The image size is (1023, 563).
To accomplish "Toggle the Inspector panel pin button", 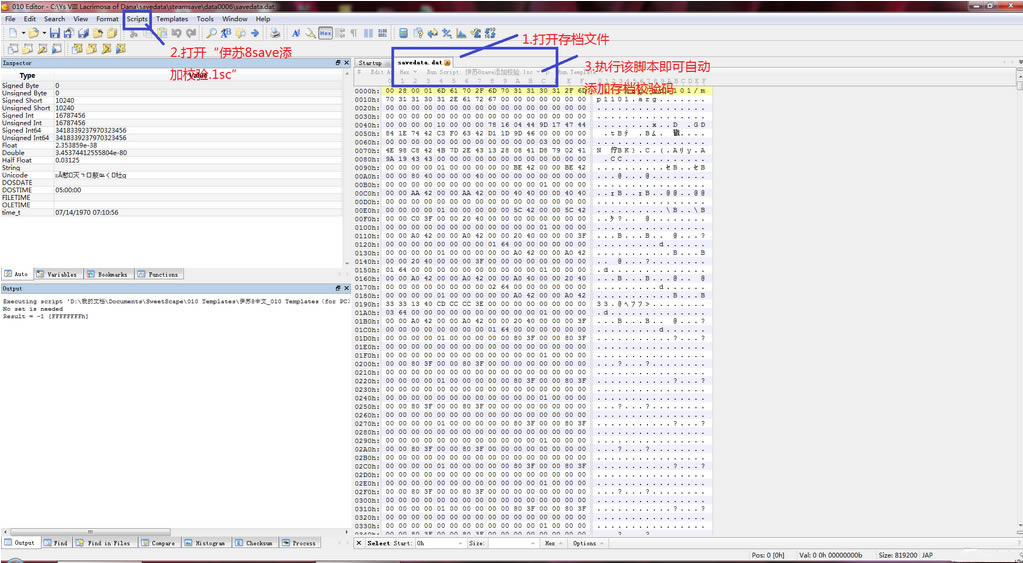I will click(x=336, y=63).
